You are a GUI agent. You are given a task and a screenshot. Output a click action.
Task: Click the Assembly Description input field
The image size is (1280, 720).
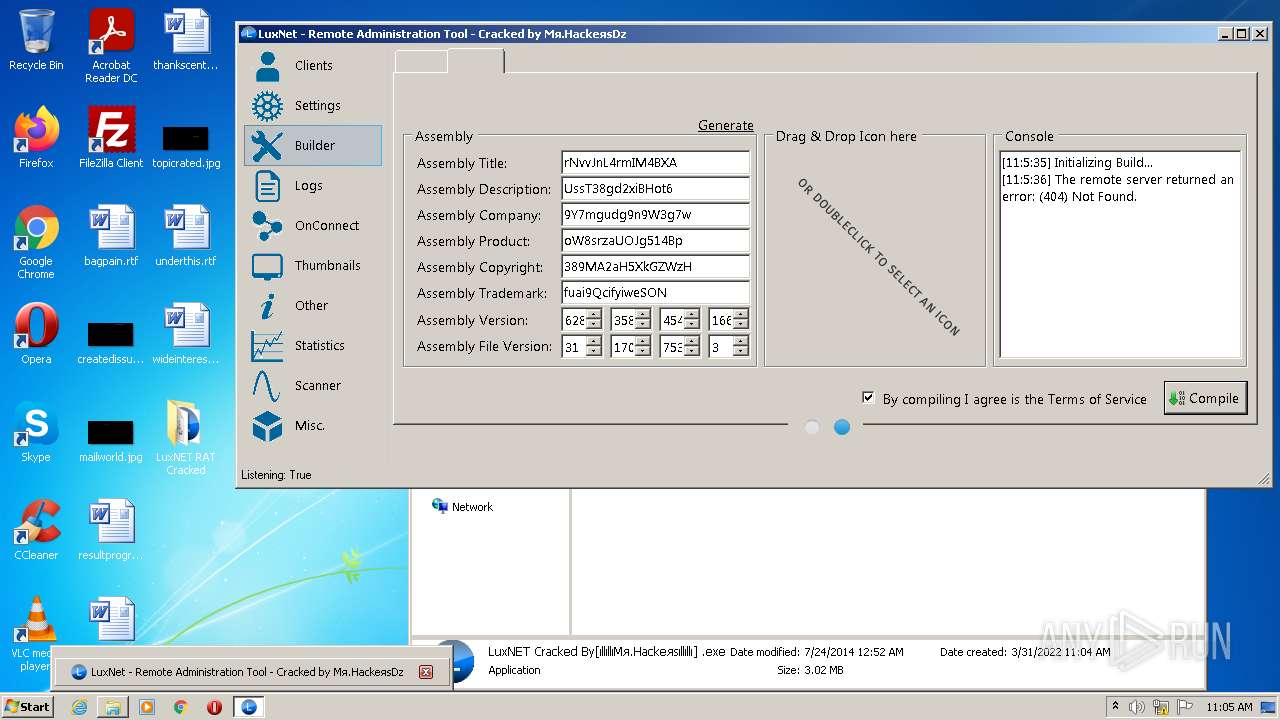pyautogui.click(x=655, y=188)
